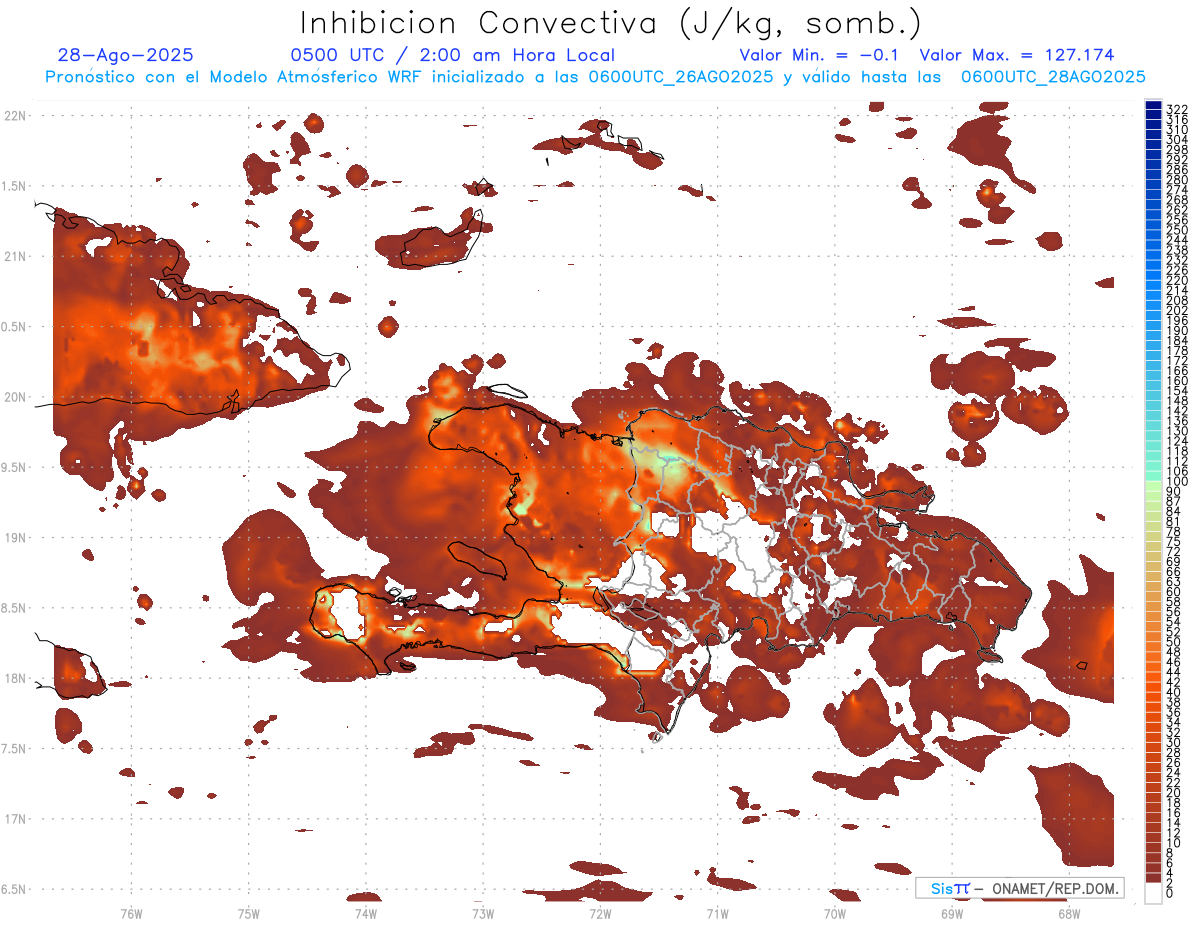1200x927 pixels.
Task: Click the darkest blue 322 colorbar swatch
Action: pos(1153,107)
